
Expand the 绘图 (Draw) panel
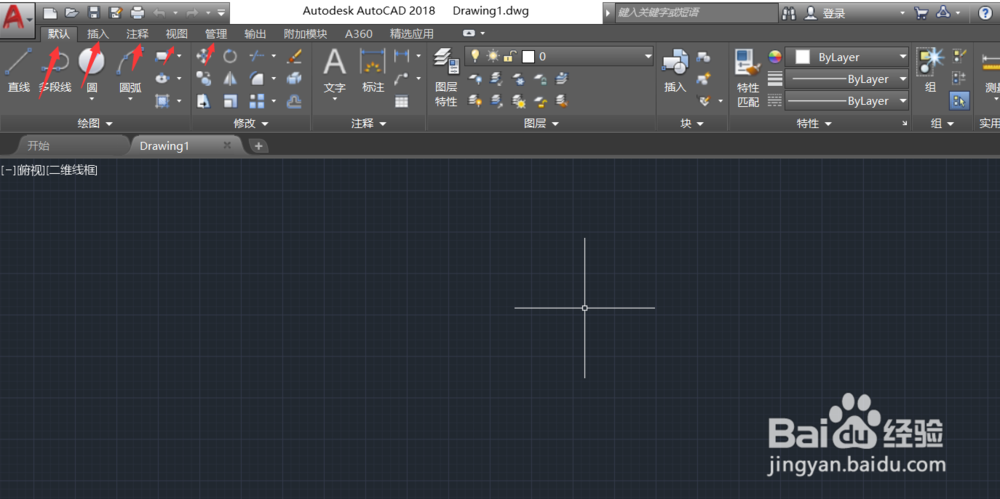95,124
